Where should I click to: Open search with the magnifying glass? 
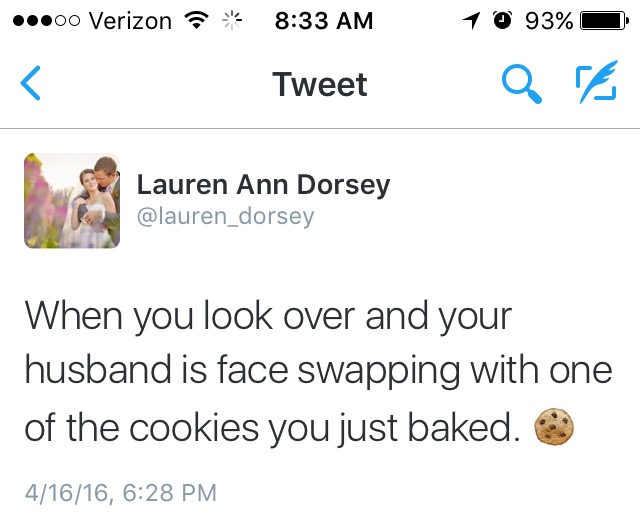click(x=521, y=84)
